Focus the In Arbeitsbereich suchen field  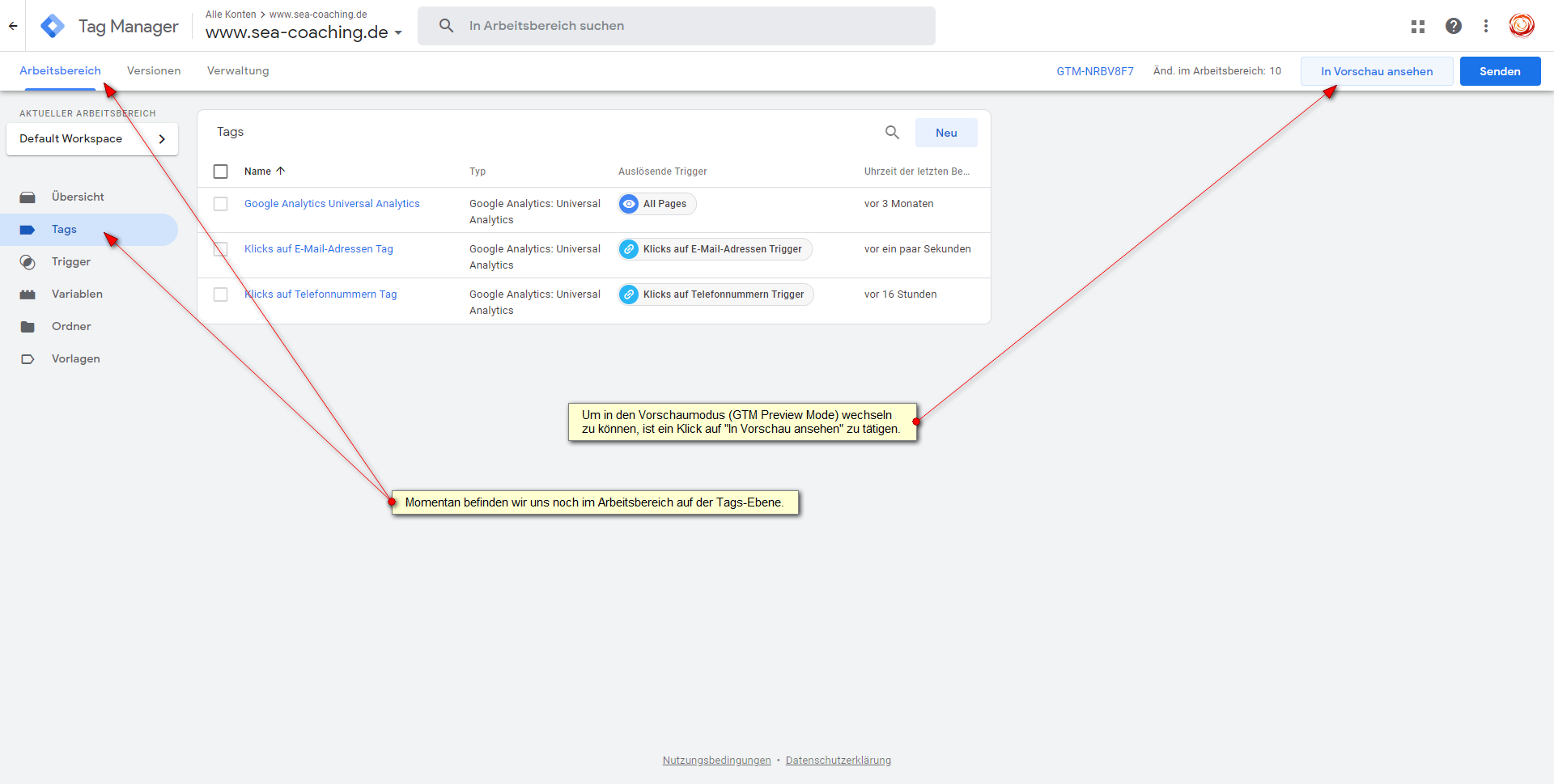coord(677,26)
